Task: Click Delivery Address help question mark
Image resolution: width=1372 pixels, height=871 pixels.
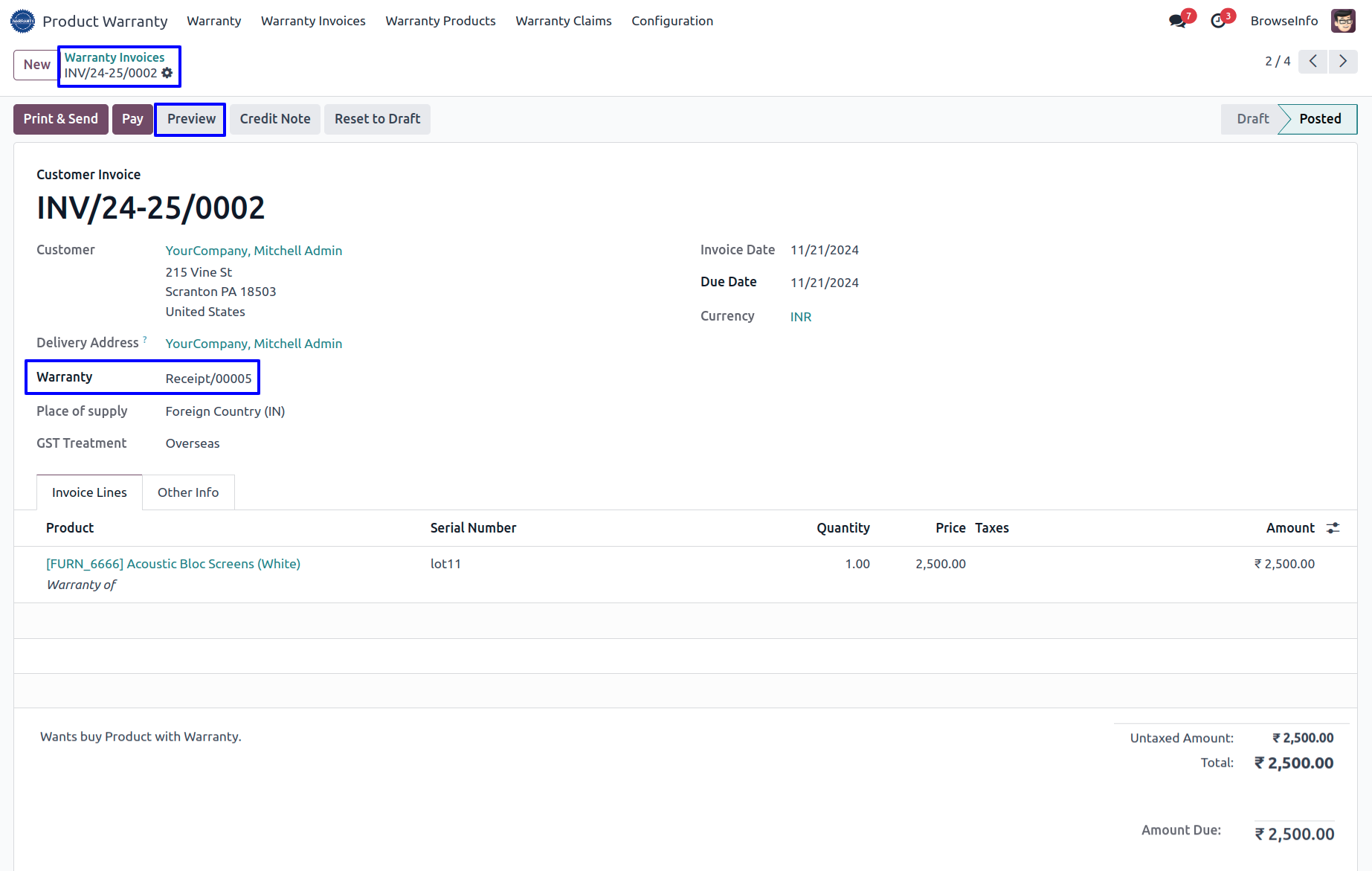Action: coord(145,340)
